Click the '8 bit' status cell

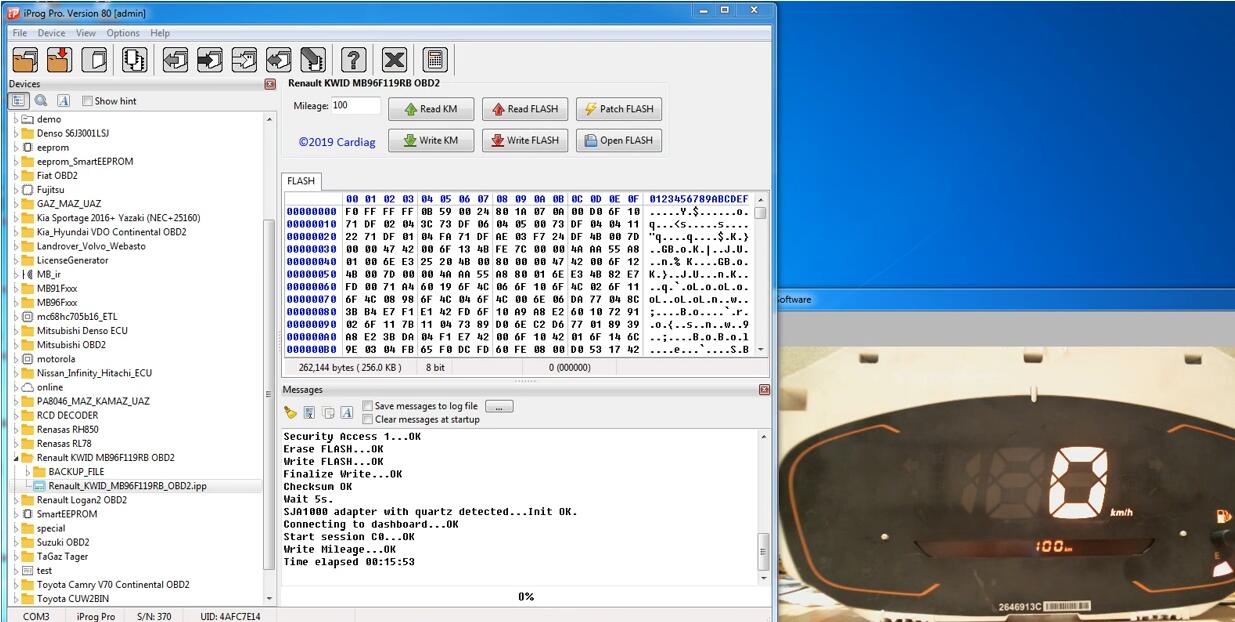point(435,368)
